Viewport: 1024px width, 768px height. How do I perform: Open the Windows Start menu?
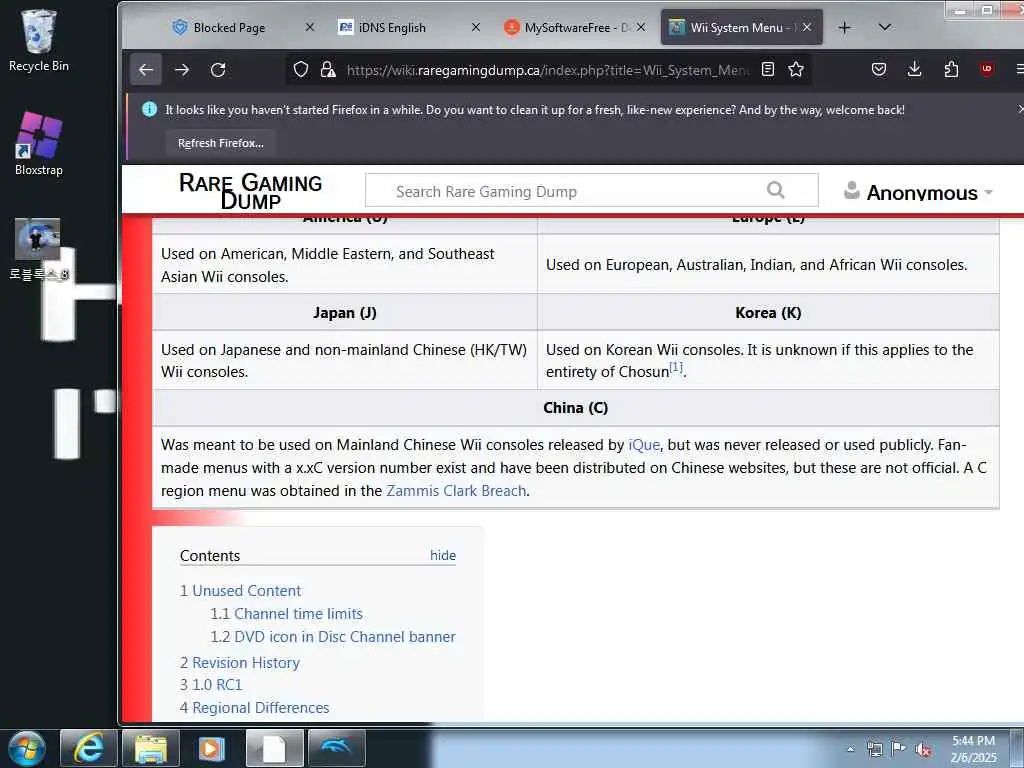click(26, 748)
